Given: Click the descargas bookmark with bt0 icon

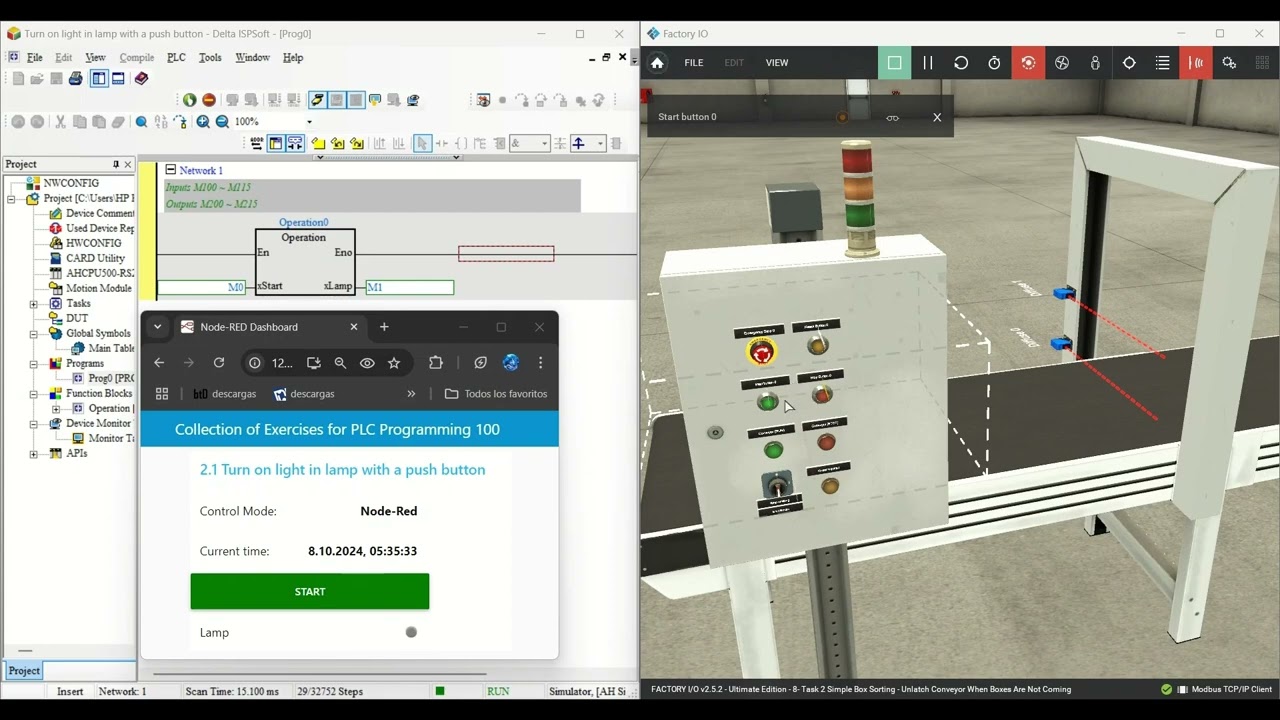Looking at the screenshot, I should pyautogui.click(x=225, y=394).
